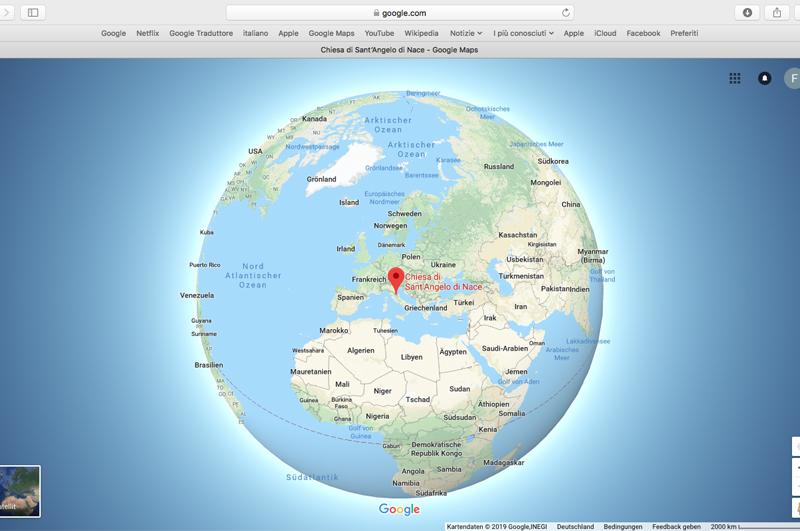Viewport: 800px width, 531px height.
Task: Click the Deutschland footer link
Action: pos(575,526)
